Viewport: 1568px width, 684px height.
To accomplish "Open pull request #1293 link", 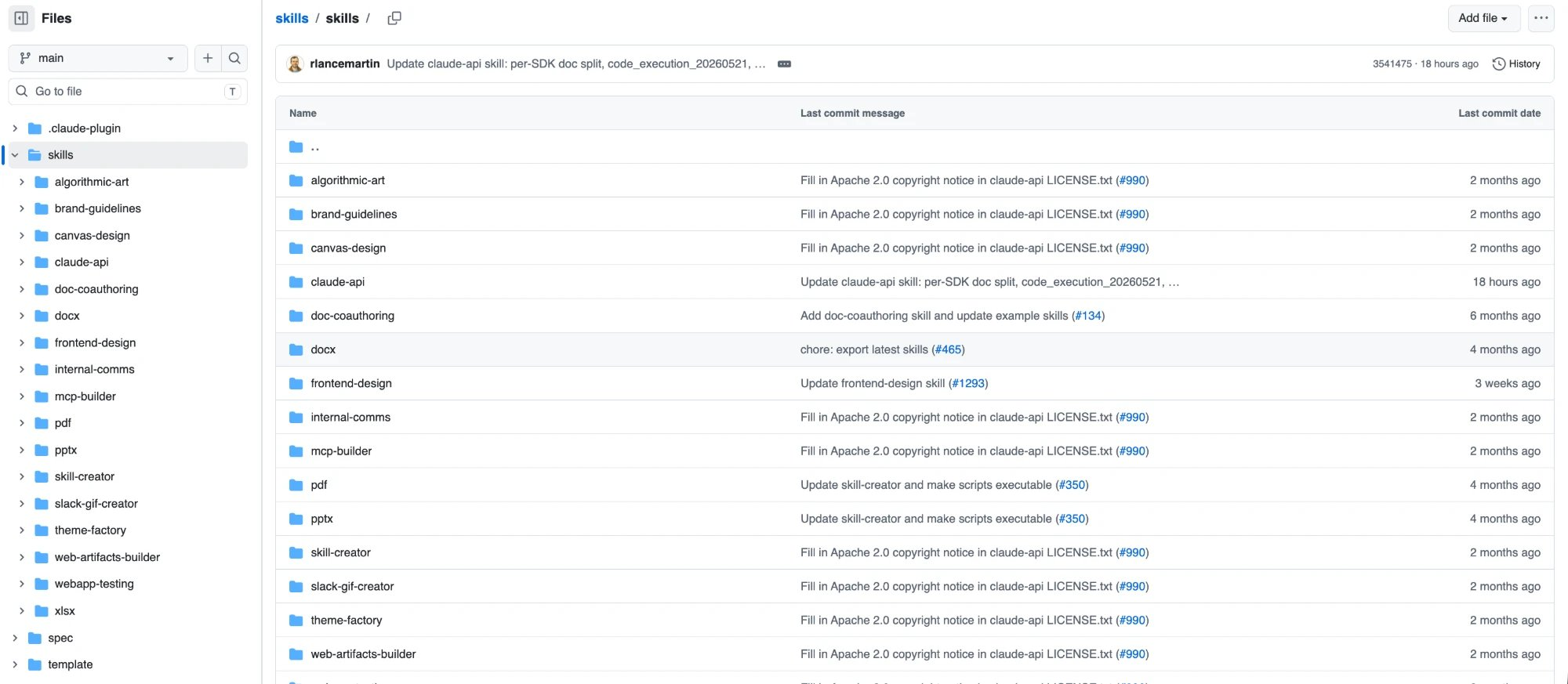I will click(968, 383).
